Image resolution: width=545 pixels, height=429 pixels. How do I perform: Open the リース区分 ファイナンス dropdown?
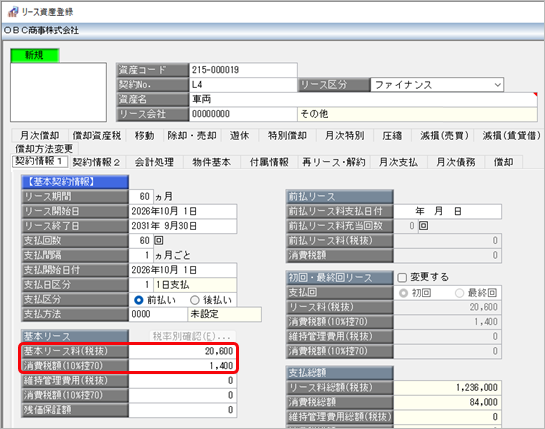coord(437,85)
